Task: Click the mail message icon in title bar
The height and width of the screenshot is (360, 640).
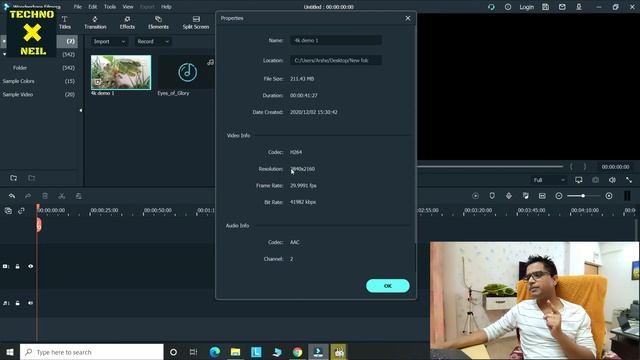Action: coord(562,7)
